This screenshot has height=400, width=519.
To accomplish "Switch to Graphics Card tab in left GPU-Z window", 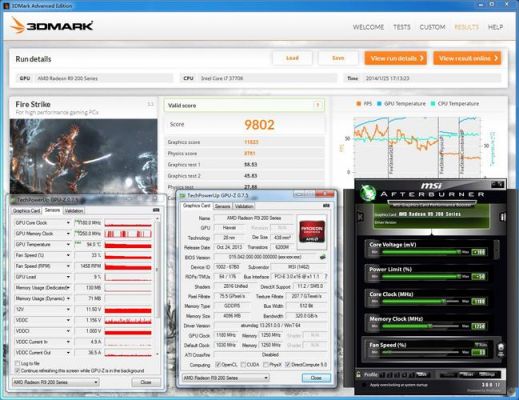I will pos(26,211).
